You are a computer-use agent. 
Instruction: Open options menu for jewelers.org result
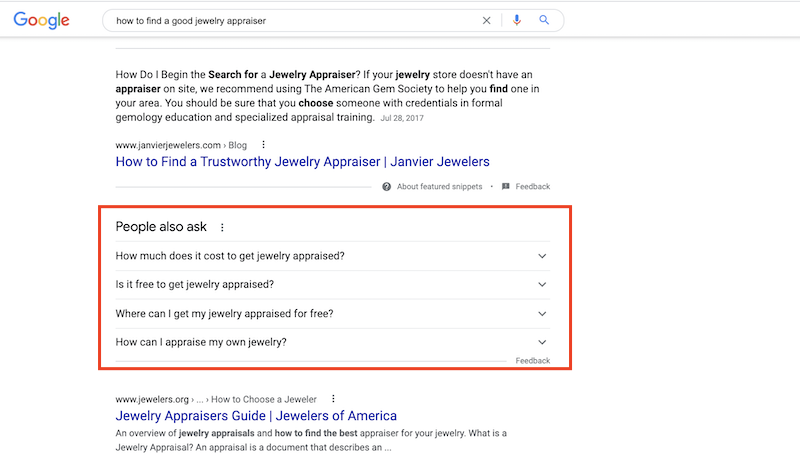333,399
